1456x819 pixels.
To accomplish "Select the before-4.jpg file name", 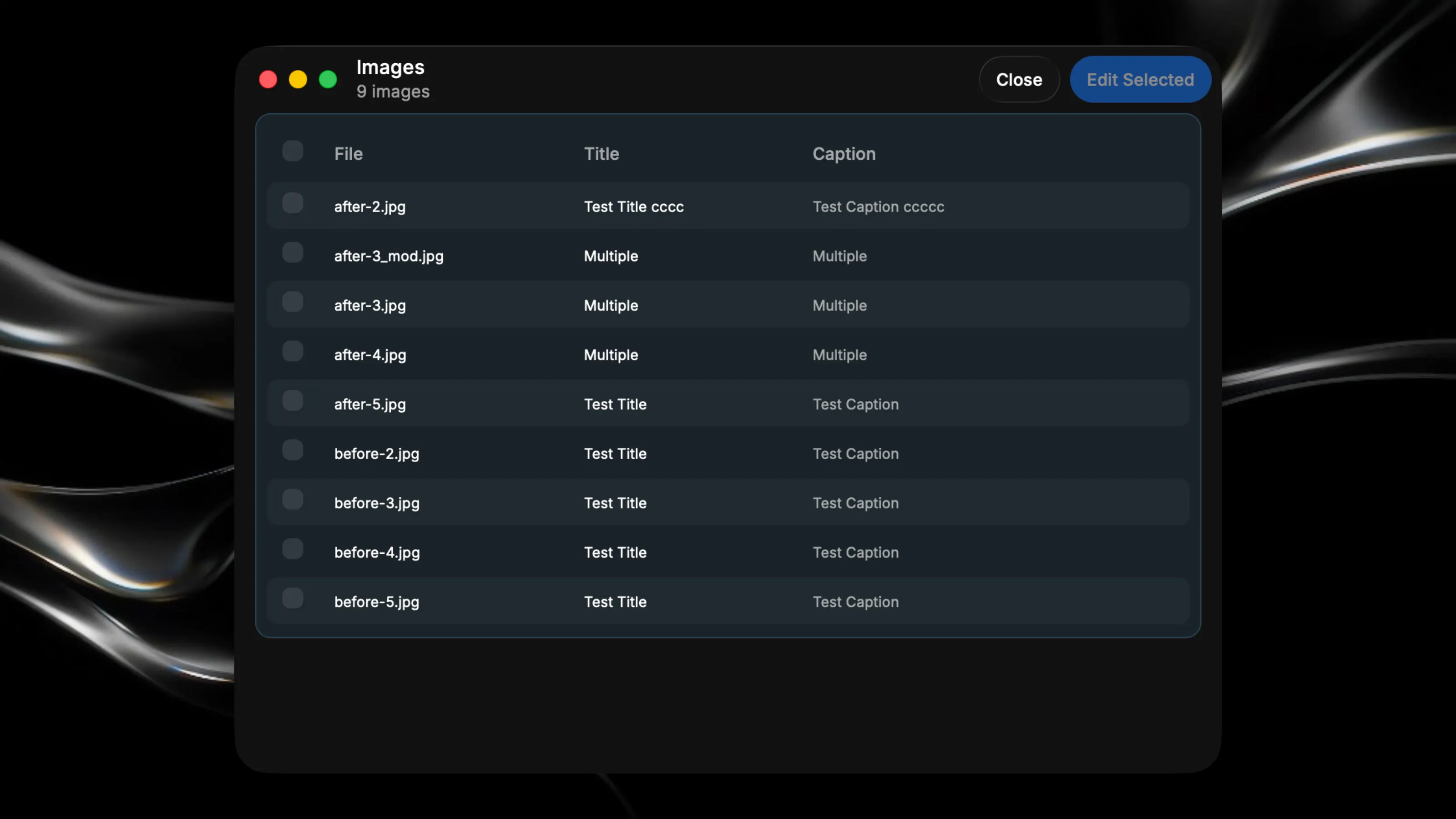I will (377, 553).
